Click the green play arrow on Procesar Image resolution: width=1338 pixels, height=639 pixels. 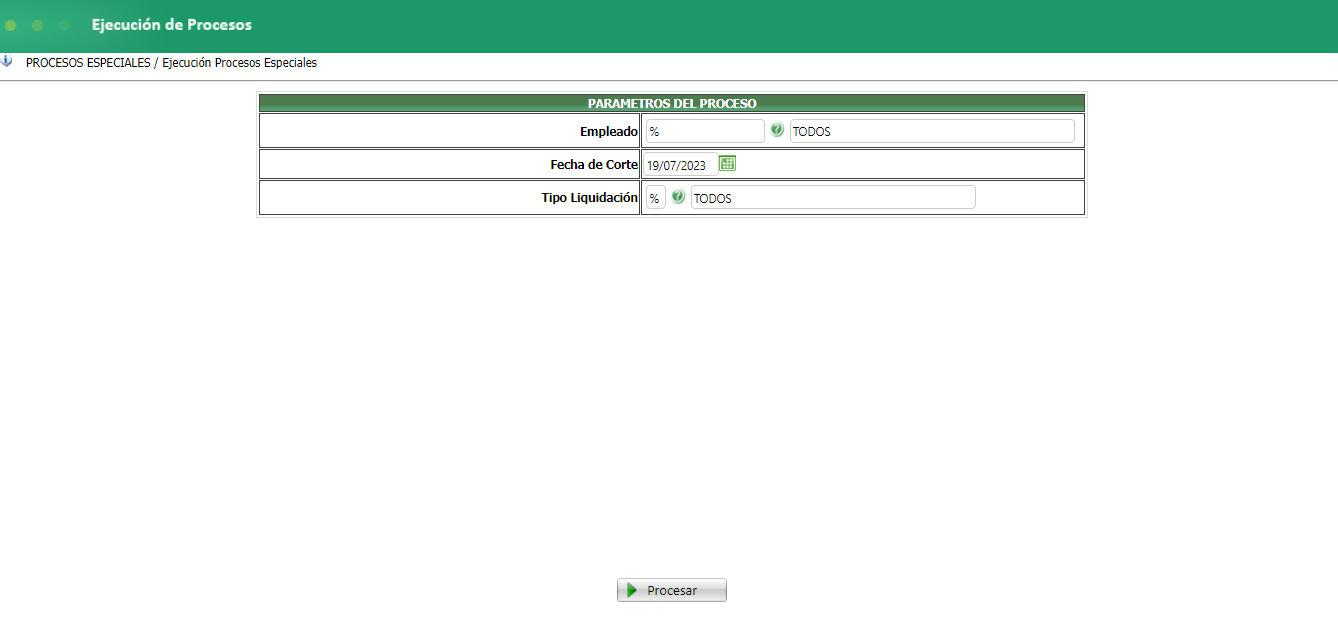click(632, 590)
